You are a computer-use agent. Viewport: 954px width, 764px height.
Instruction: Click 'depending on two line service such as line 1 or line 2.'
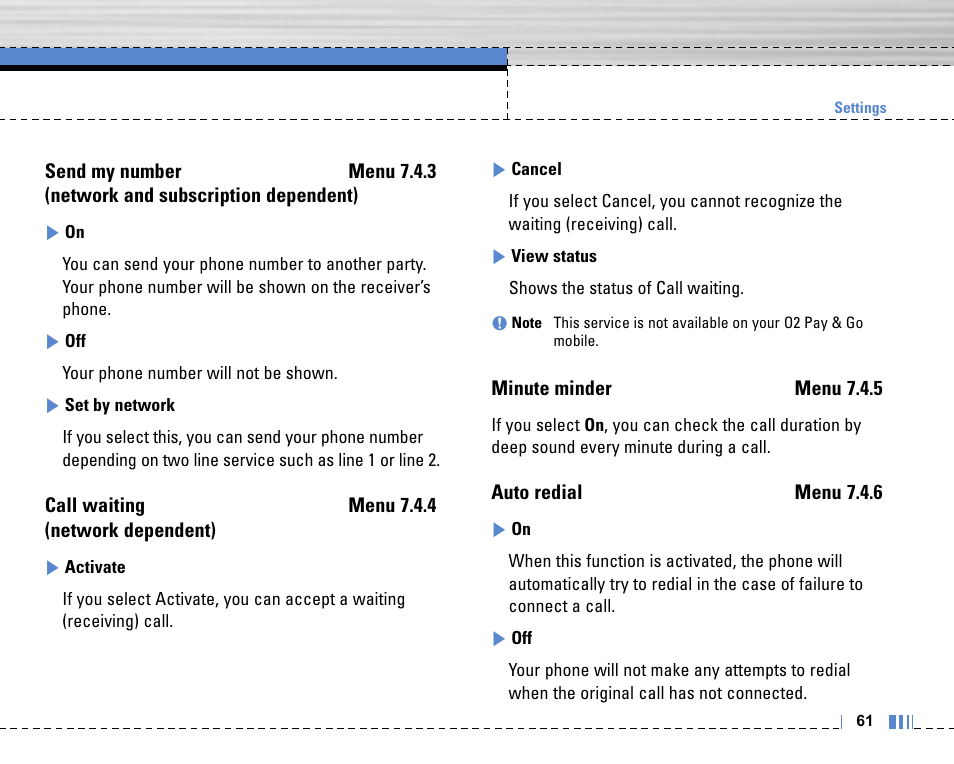click(251, 460)
